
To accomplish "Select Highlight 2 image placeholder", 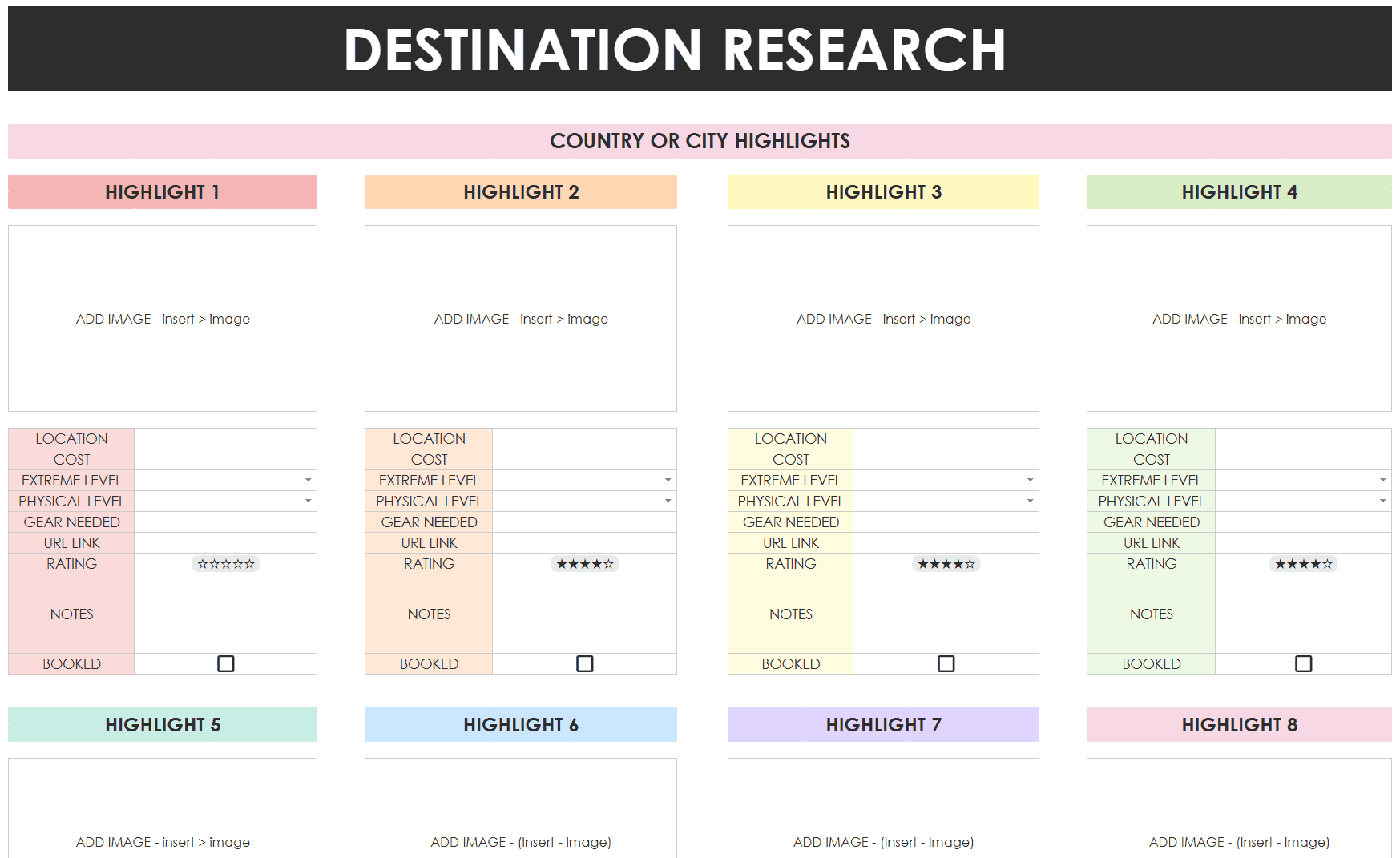I will click(x=521, y=318).
